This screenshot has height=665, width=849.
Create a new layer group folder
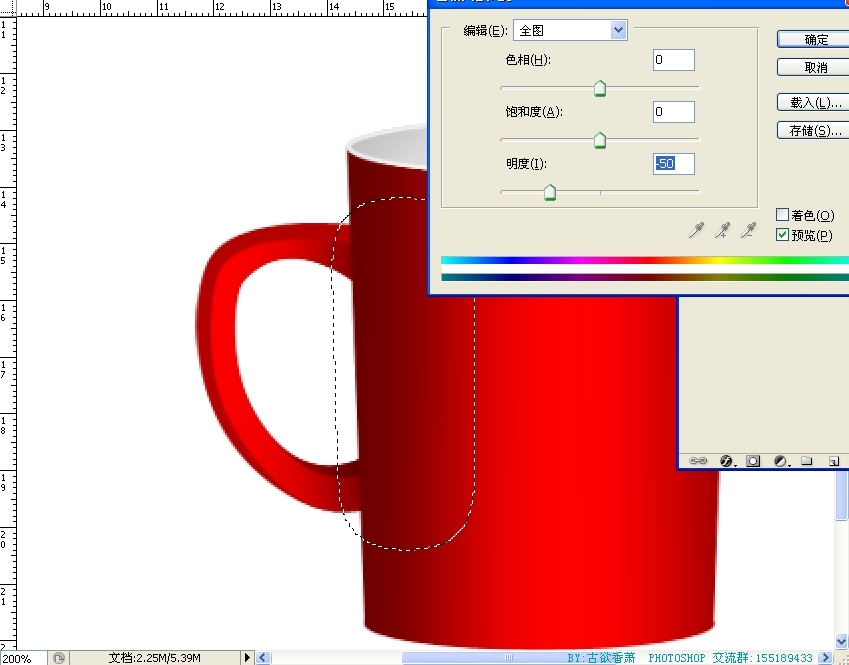click(807, 461)
